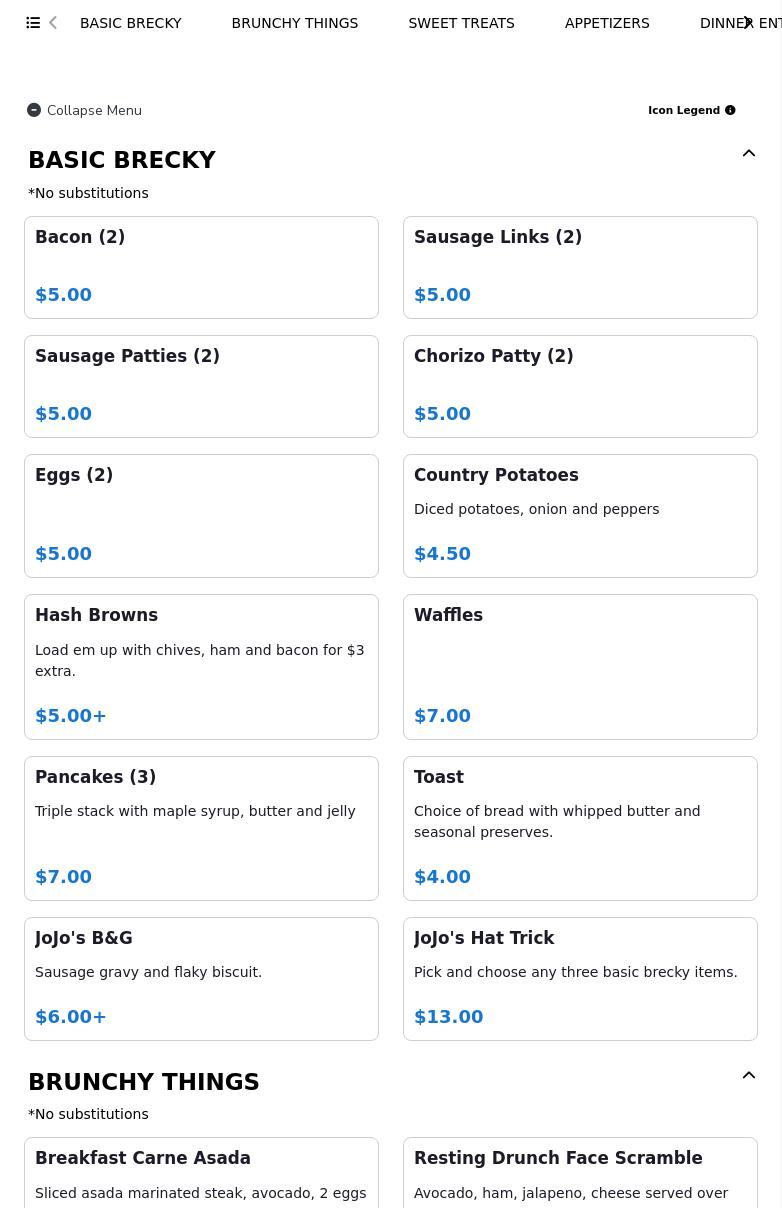Pick the Pancakes (3) item
Viewport: 782px width, 1208px height.
click(x=201, y=828)
